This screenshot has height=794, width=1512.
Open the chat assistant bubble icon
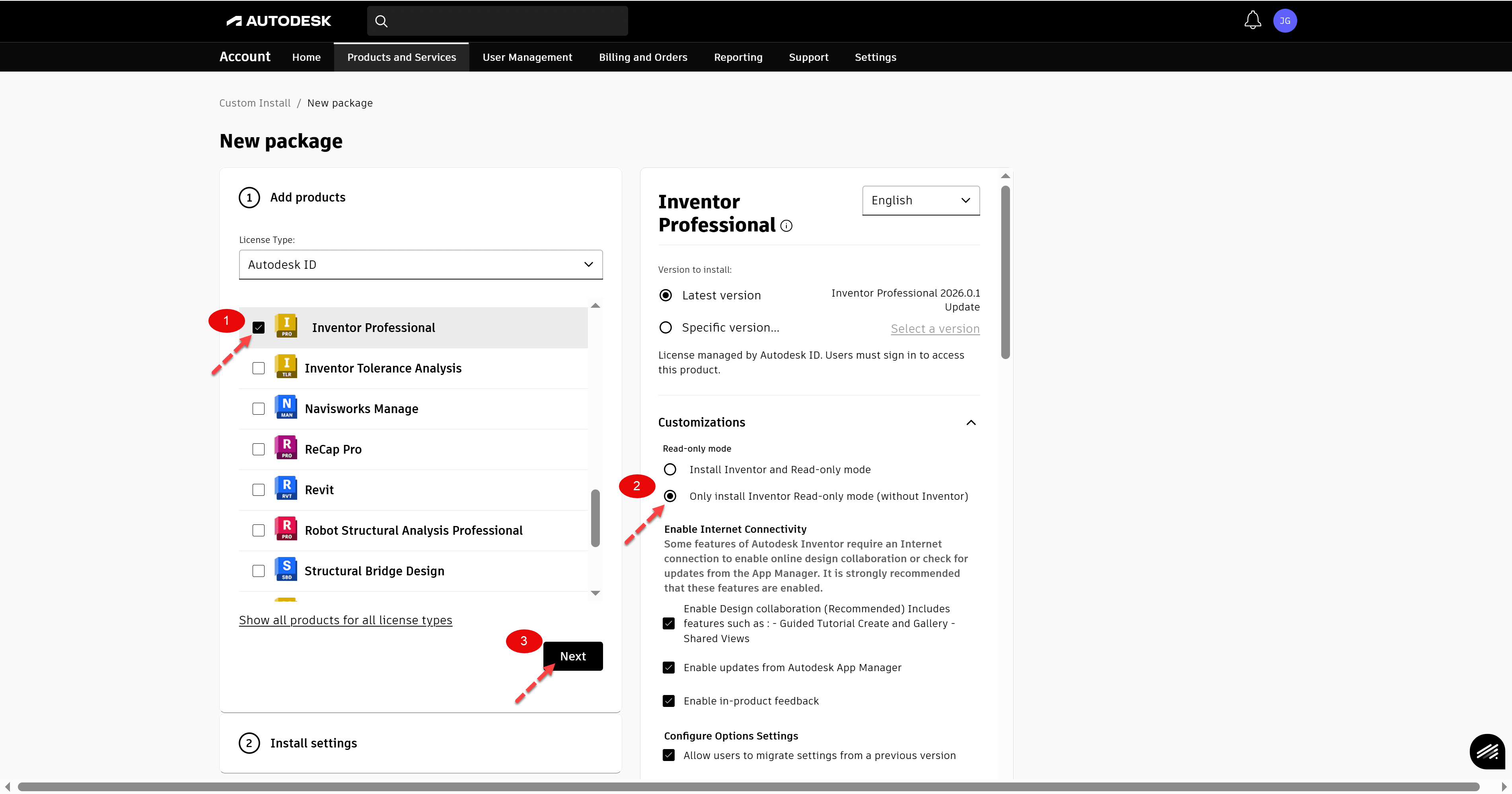(1487, 751)
